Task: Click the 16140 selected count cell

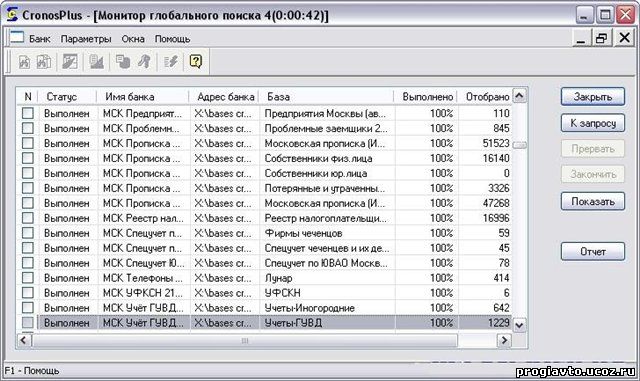Action: (485, 158)
